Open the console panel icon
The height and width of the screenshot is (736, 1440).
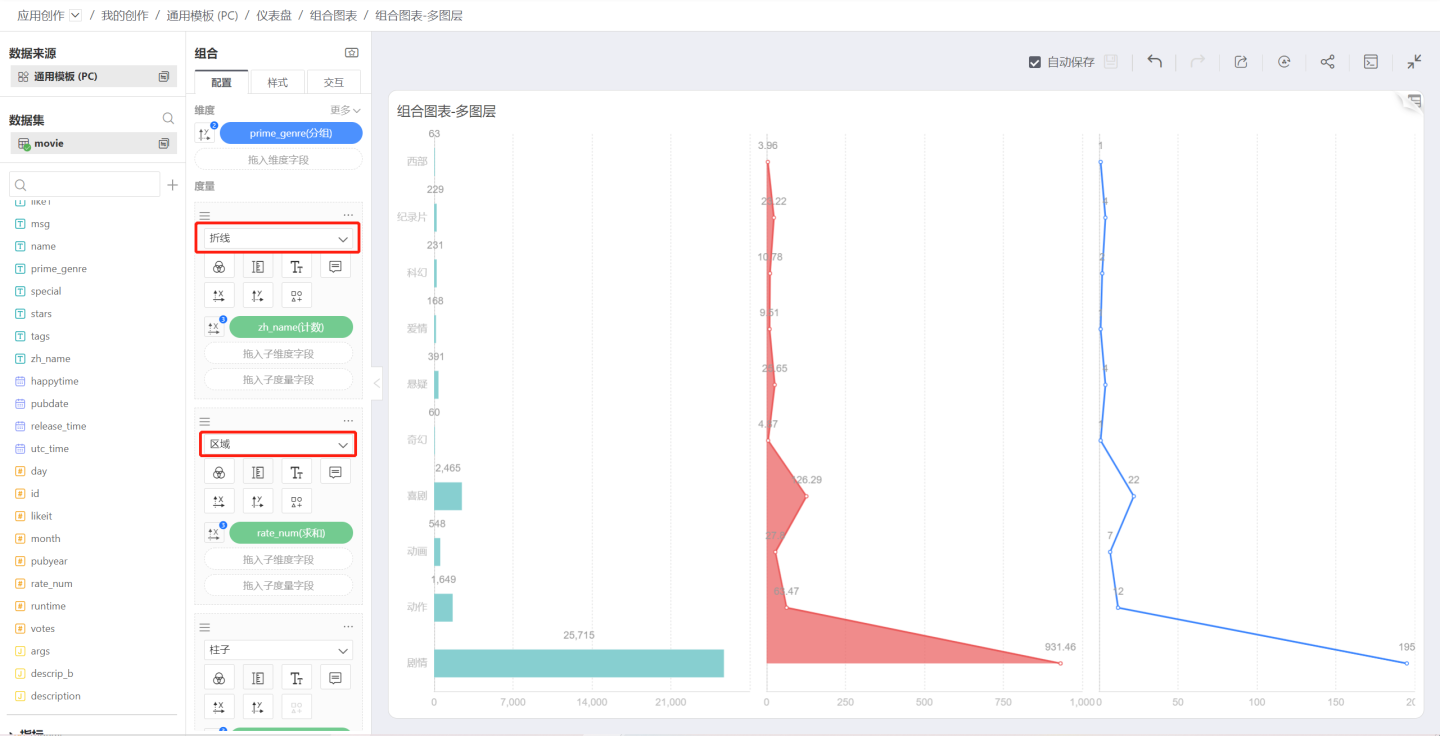[1371, 62]
